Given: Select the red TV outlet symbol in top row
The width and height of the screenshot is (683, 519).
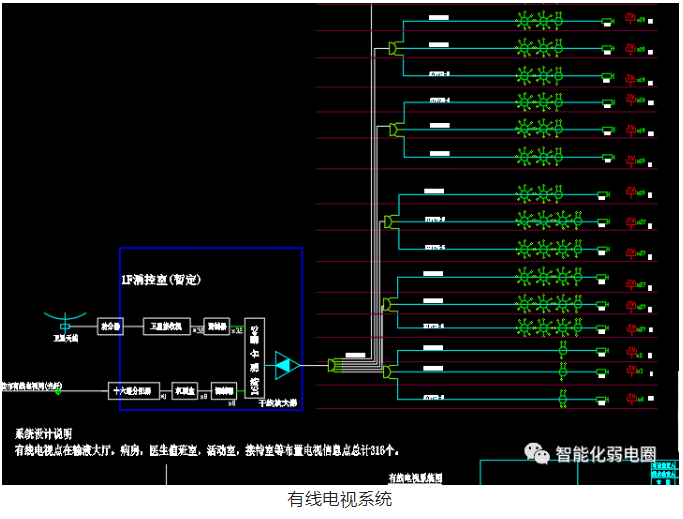Looking at the screenshot, I should (630, 20).
